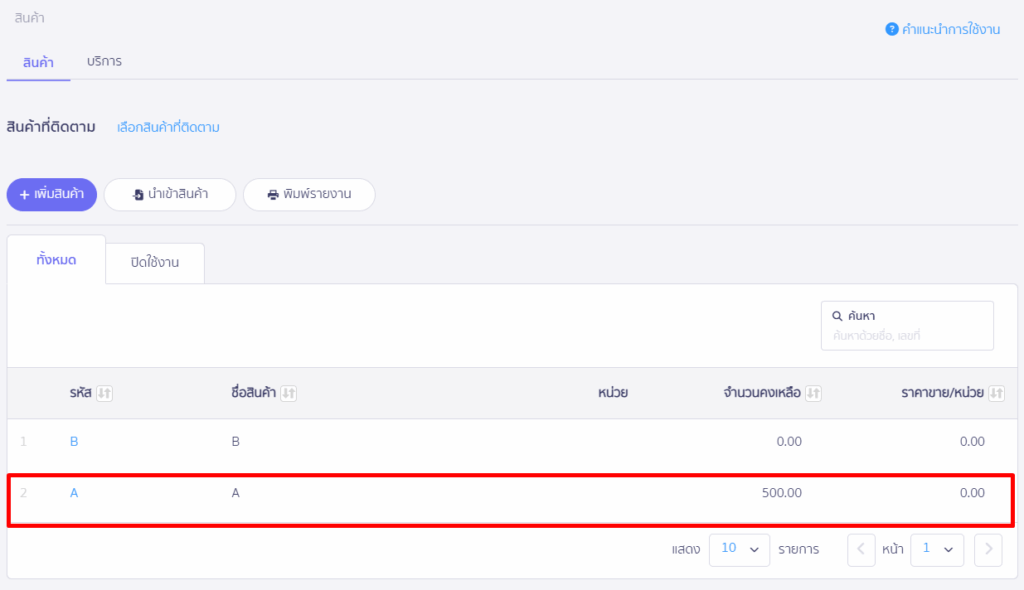
Task: Open product code A link
Action: click(74, 493)
